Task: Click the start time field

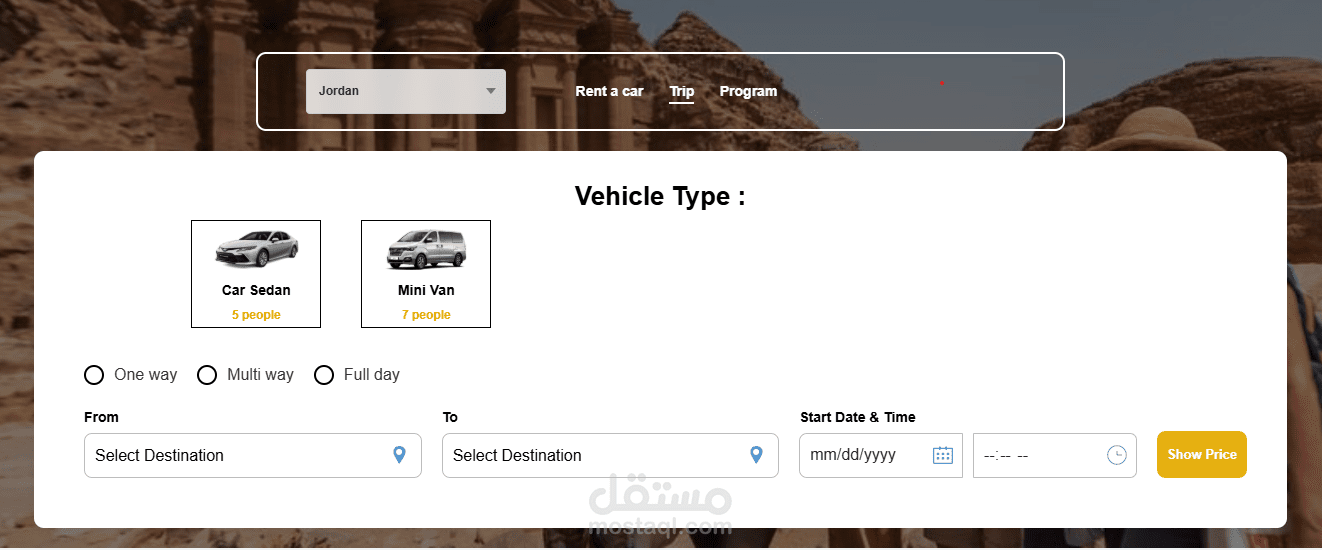Action: coord(1055,455)
